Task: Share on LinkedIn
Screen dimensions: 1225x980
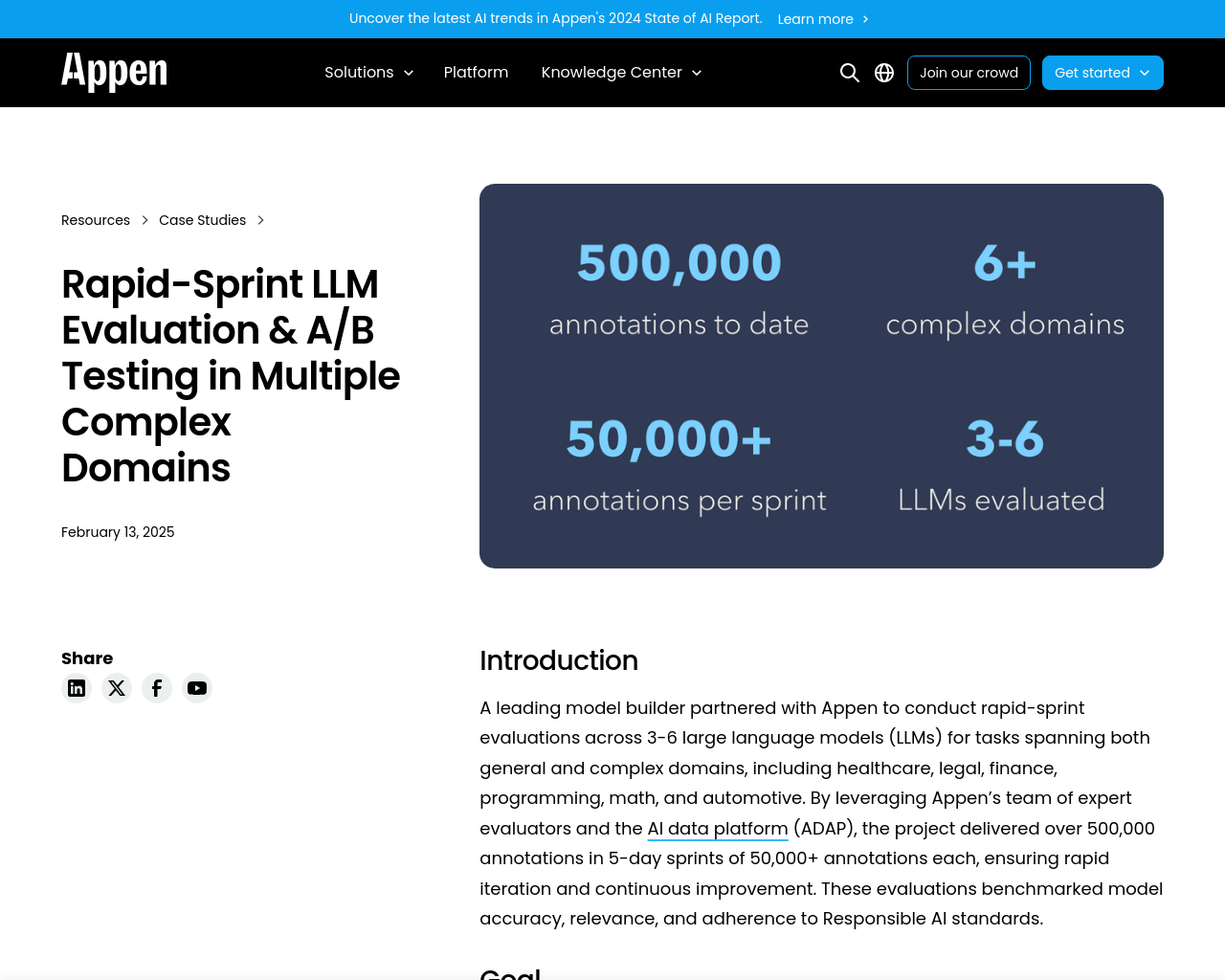Action: 77,688
